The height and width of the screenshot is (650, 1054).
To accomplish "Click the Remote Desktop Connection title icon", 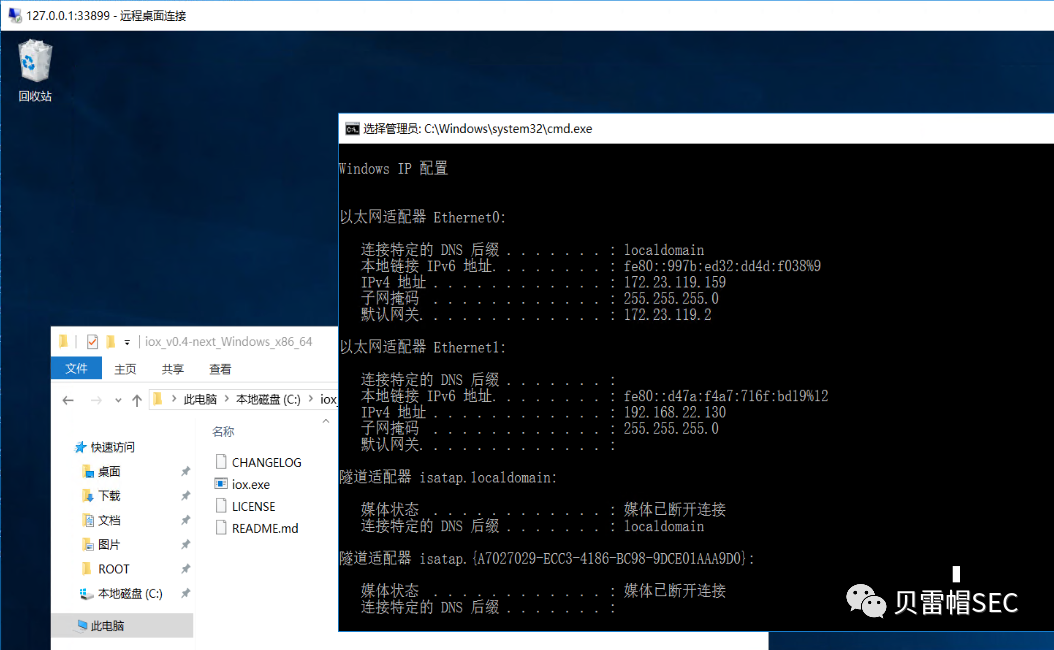I will coord(14,15).
